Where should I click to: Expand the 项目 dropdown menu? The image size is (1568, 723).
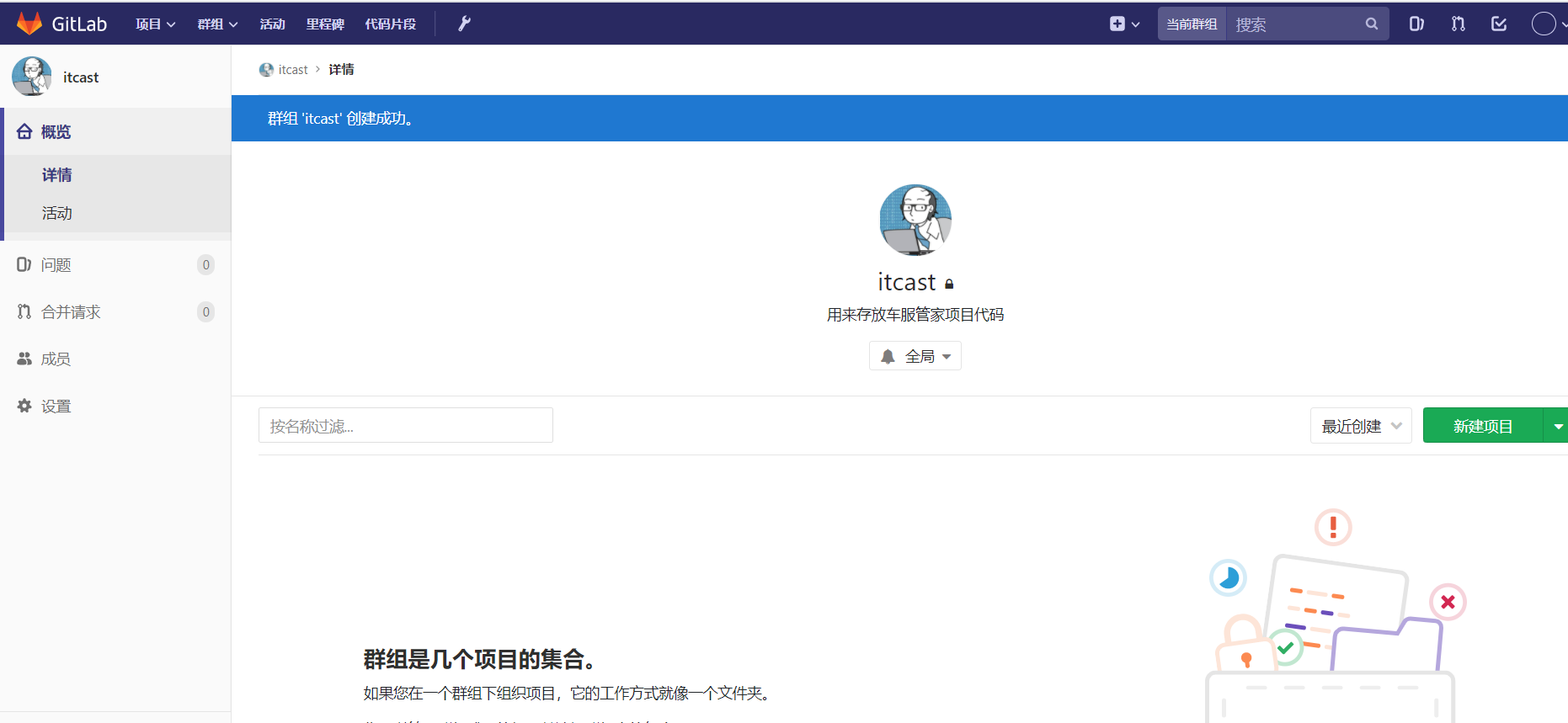pos(156,24)
